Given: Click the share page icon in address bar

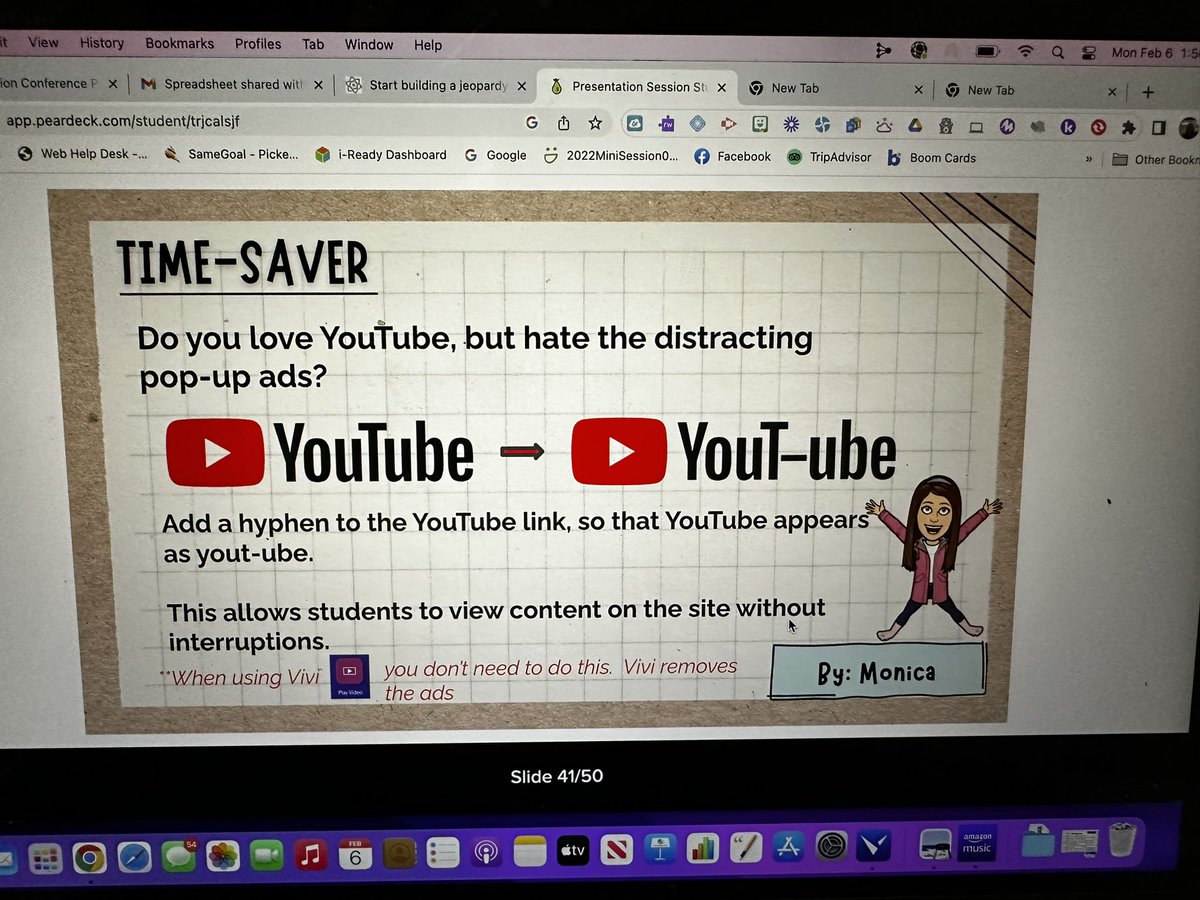Looking at the screenshot, I should (x=564, y=122).
